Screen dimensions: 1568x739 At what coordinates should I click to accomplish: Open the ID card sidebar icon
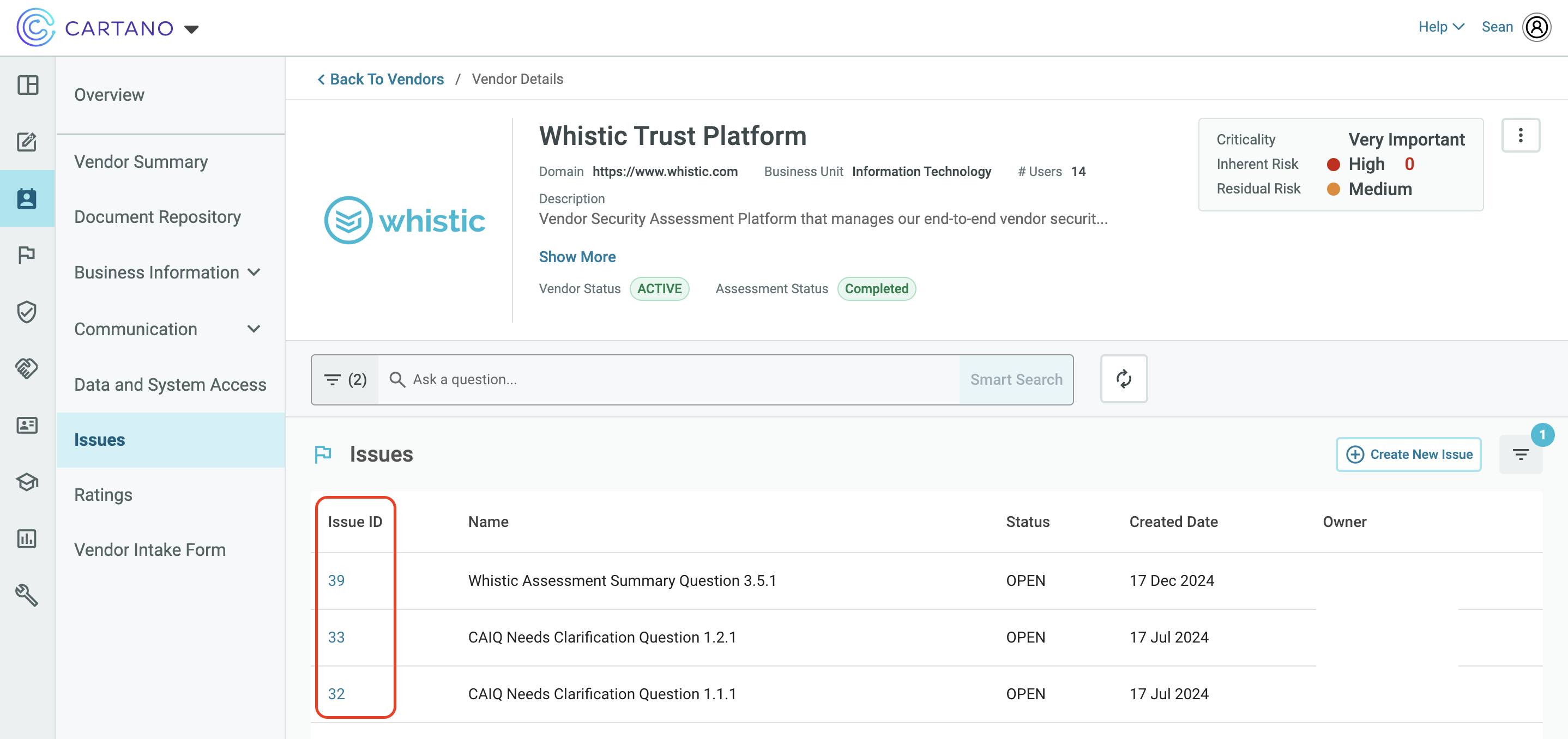(27, 425)
